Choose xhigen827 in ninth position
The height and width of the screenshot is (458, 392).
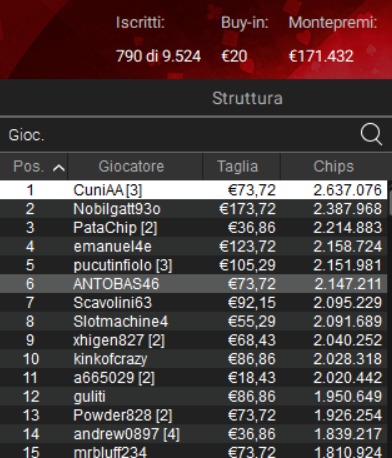pos(194,340)
